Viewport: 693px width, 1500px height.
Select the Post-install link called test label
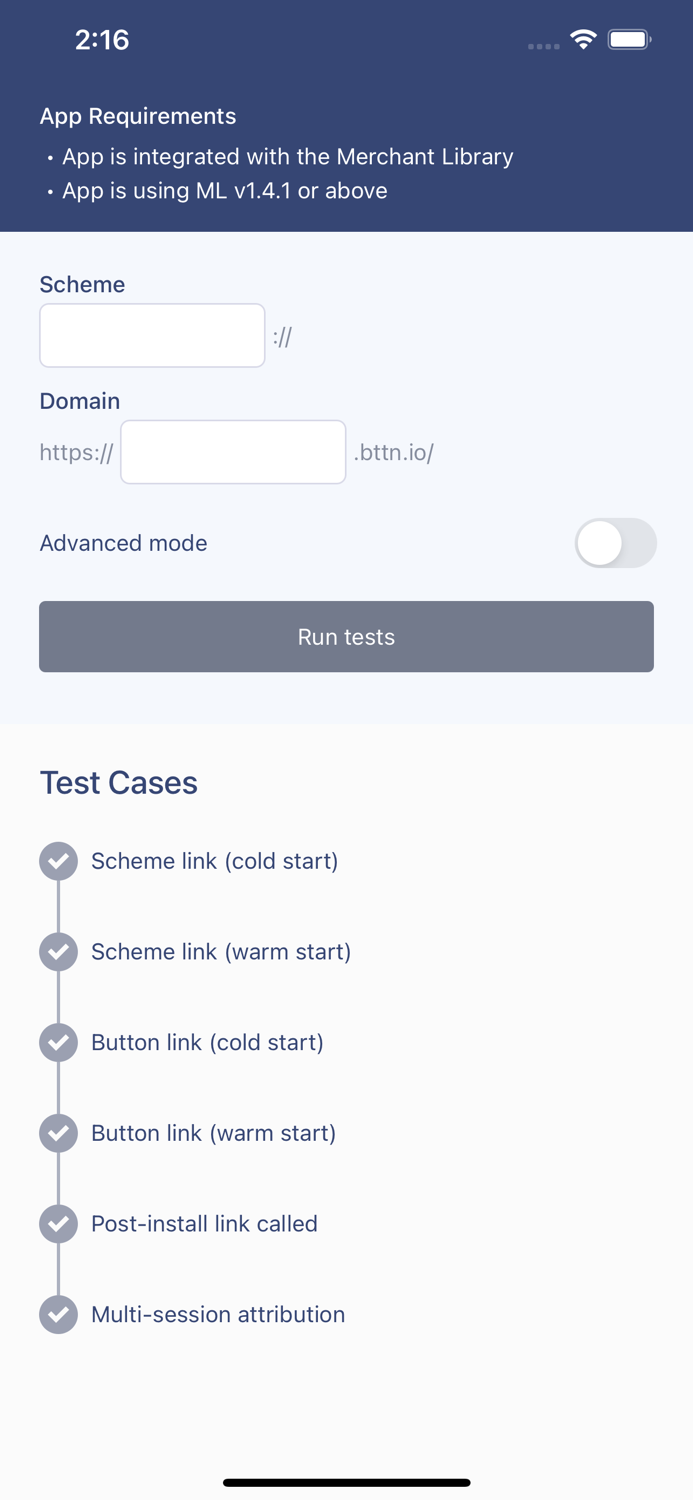pos(204,1223)
